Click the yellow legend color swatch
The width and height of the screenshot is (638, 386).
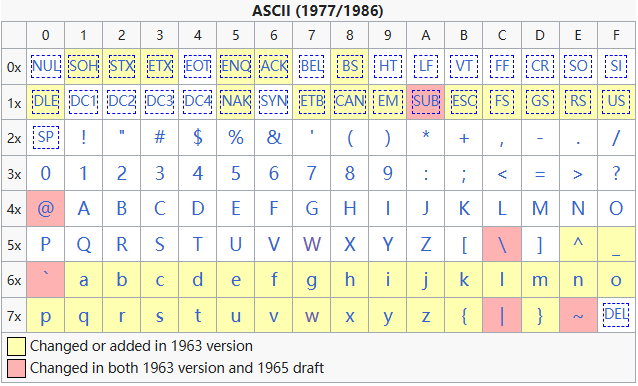click(x=16, y=346)
